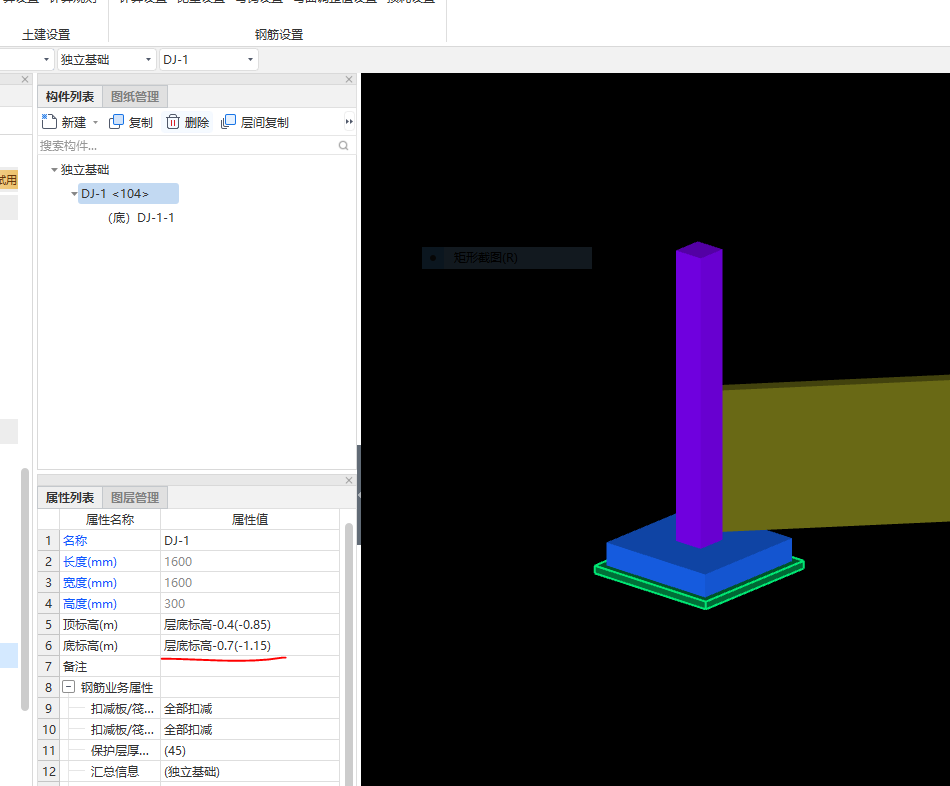Click the row 10 全部扣减 value

tap(250, 730)
